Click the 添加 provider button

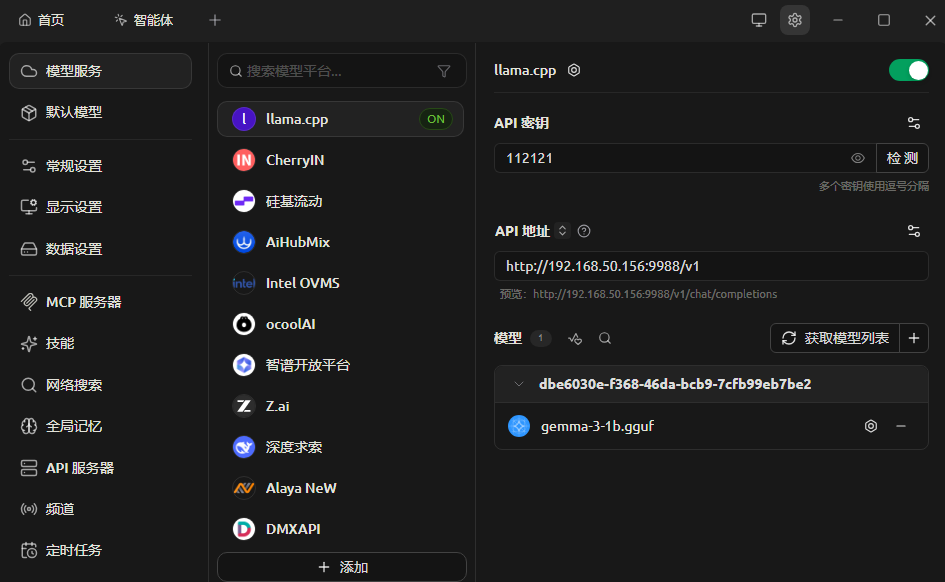coord(342,567)
